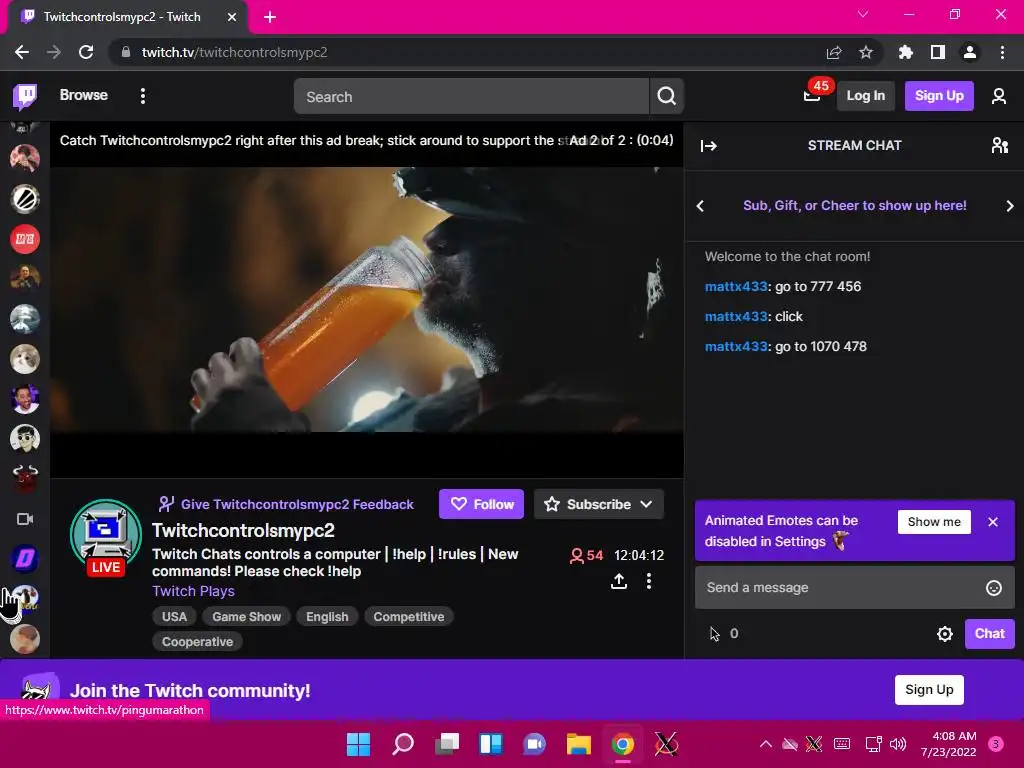Dismiss the Animated Emotes notice

coord(993,522)
